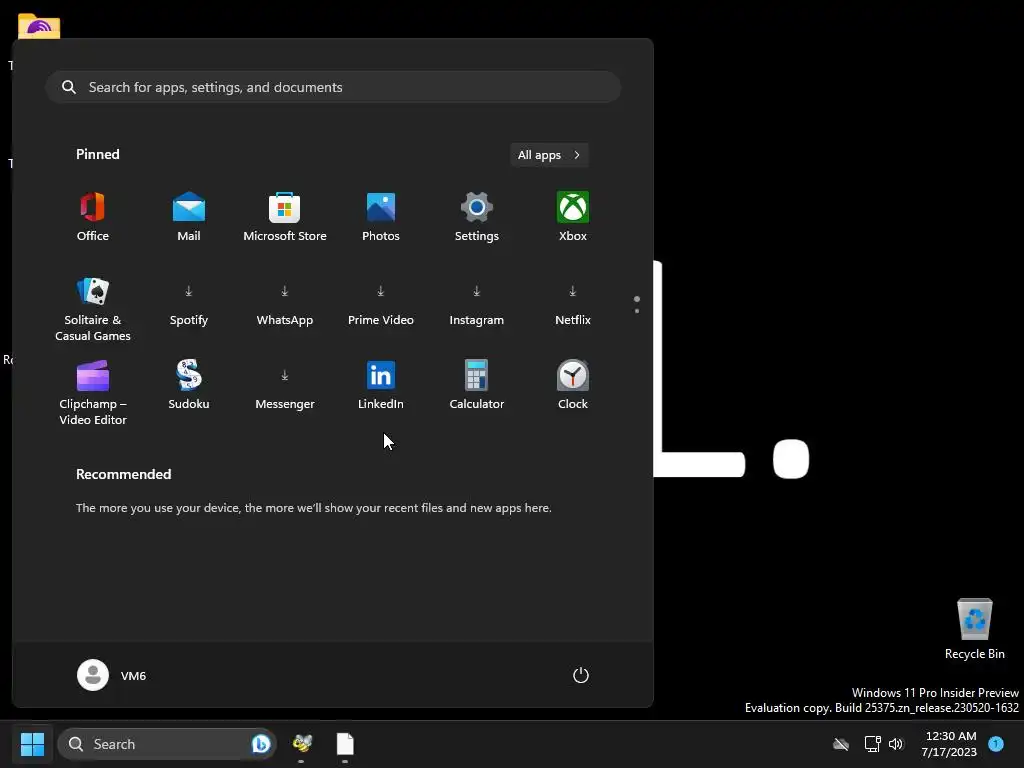Click the Prime Video download tile
The image size is (1024, 768).
381,305
